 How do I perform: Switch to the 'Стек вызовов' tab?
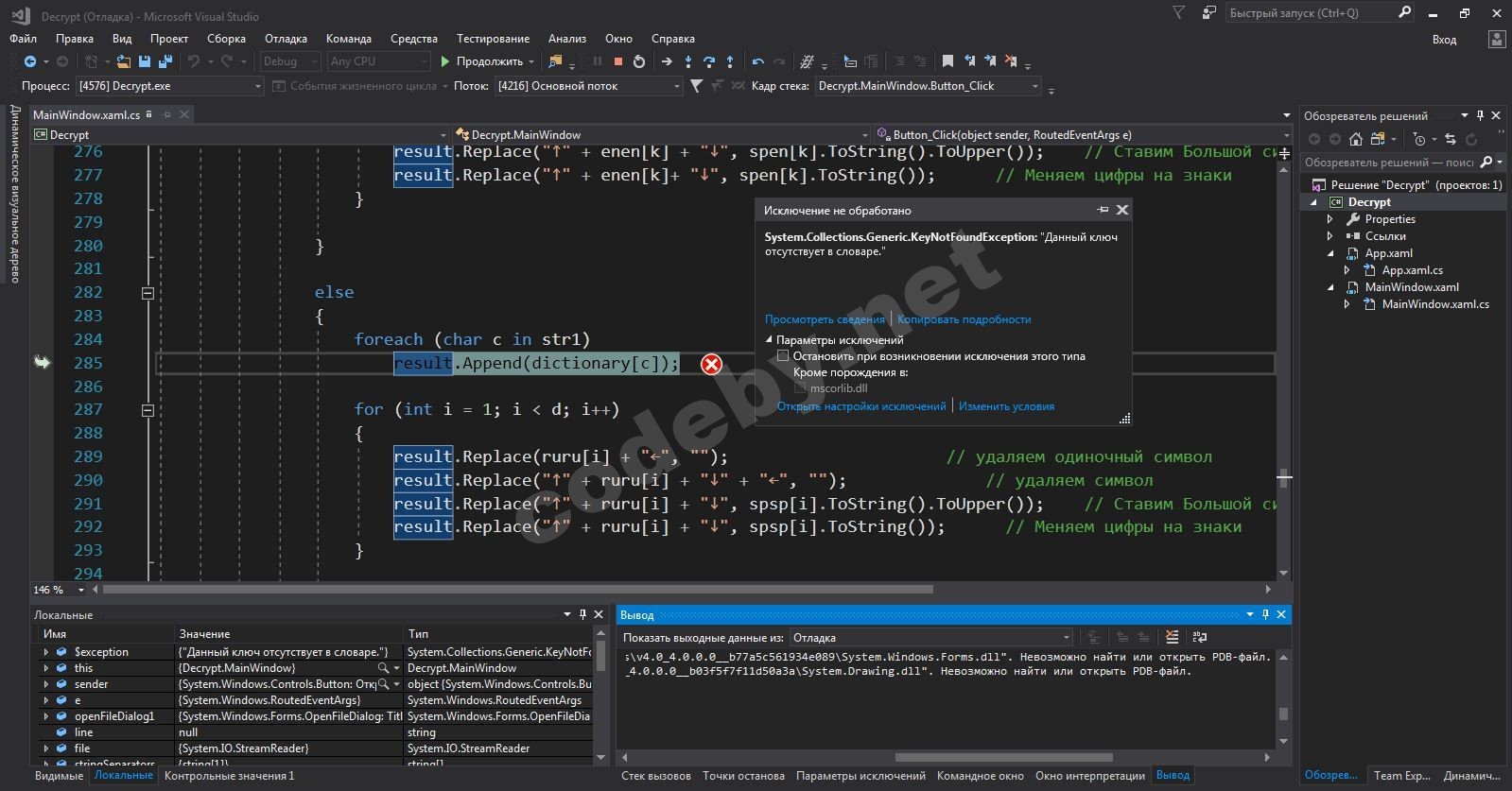pyautogui.click(x=655, y=776)
